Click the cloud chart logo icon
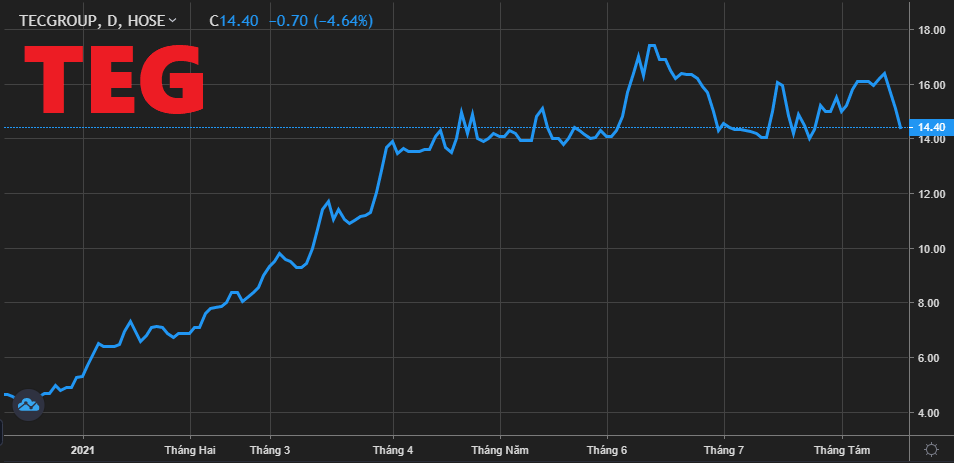954x463 pixels. (x=29, y=405)
